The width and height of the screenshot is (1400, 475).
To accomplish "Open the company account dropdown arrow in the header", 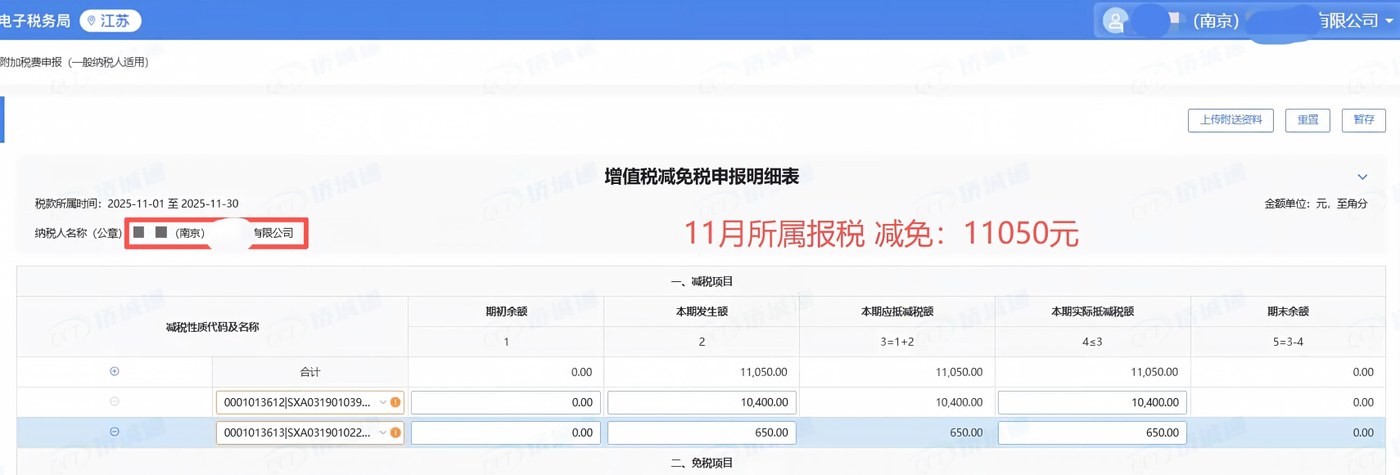I will (1390, 21).
